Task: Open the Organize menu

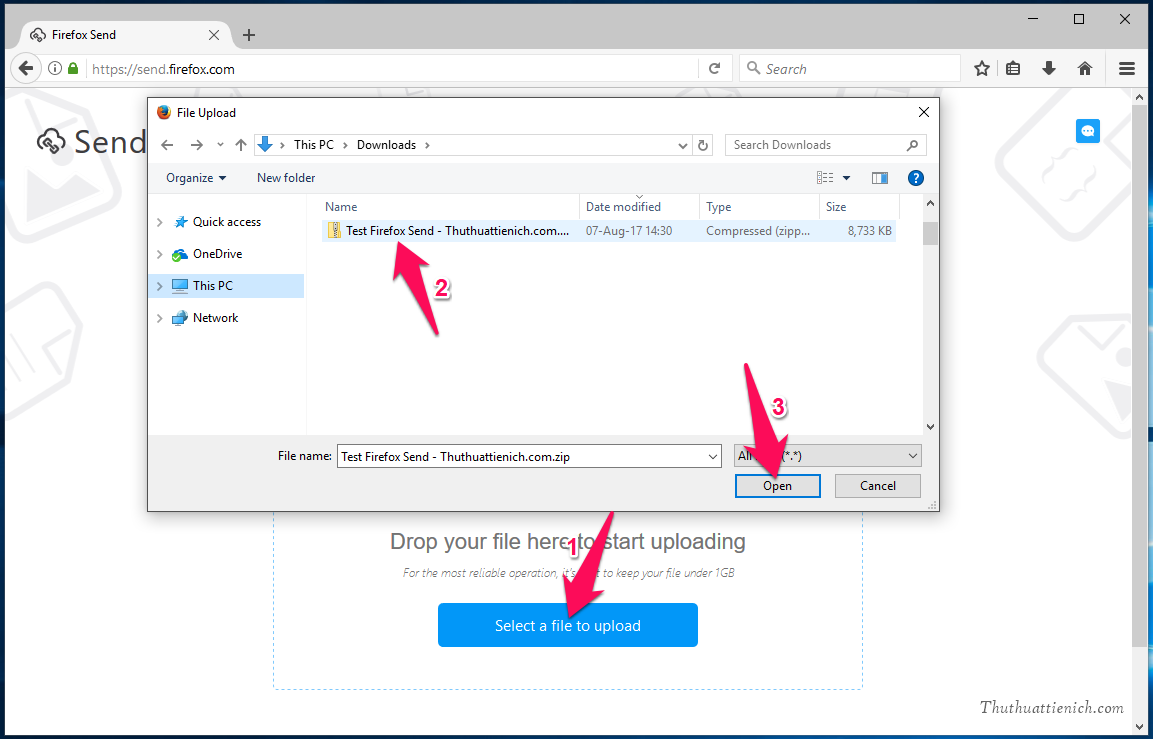Action: 196,178
